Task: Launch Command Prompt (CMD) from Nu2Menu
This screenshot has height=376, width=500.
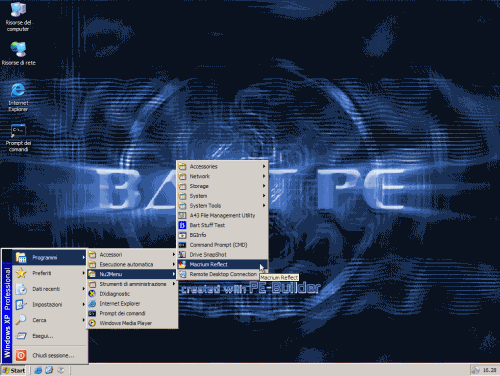Action: point(222,245)
